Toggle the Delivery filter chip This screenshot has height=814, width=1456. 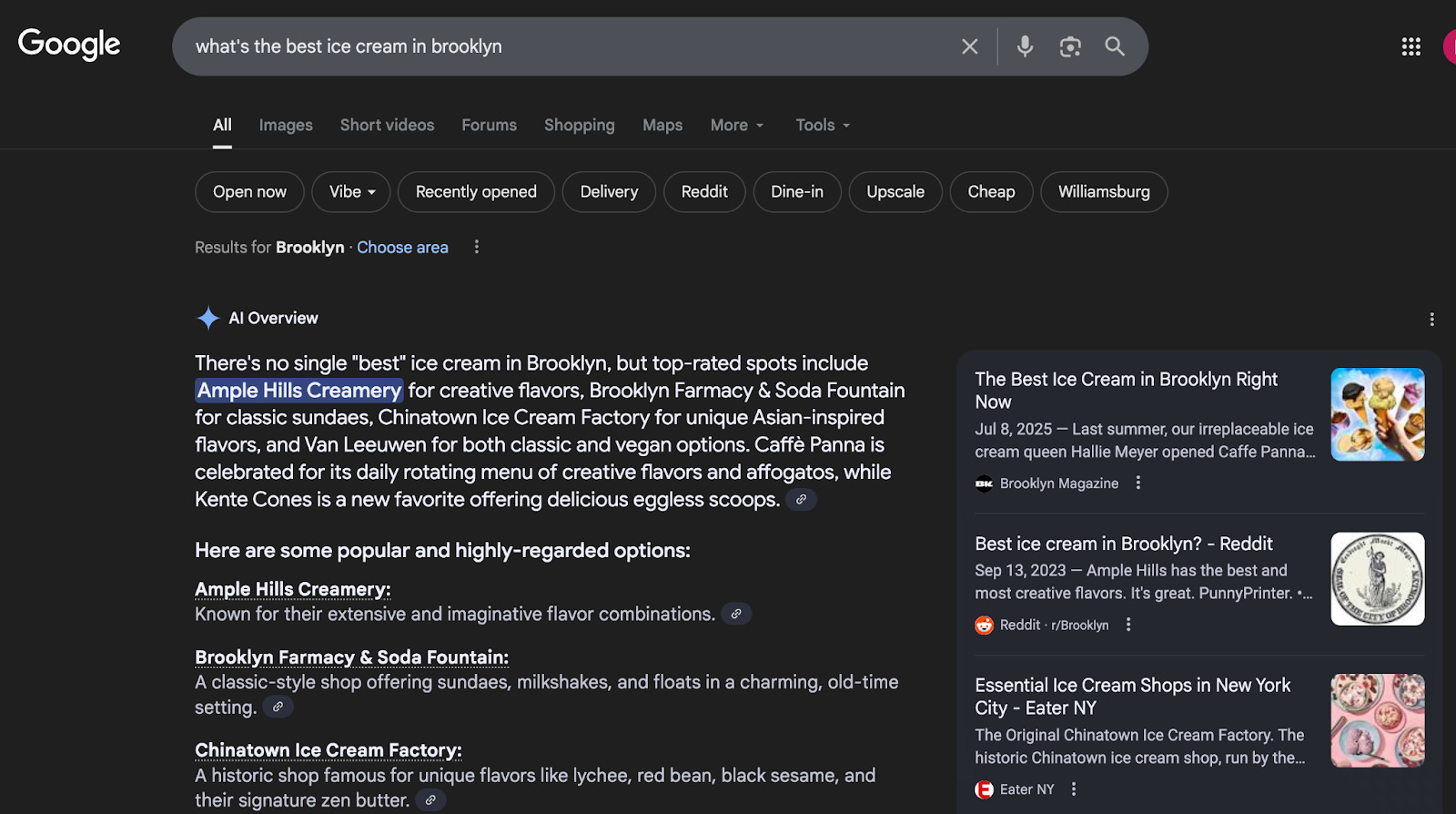[609, 192]
